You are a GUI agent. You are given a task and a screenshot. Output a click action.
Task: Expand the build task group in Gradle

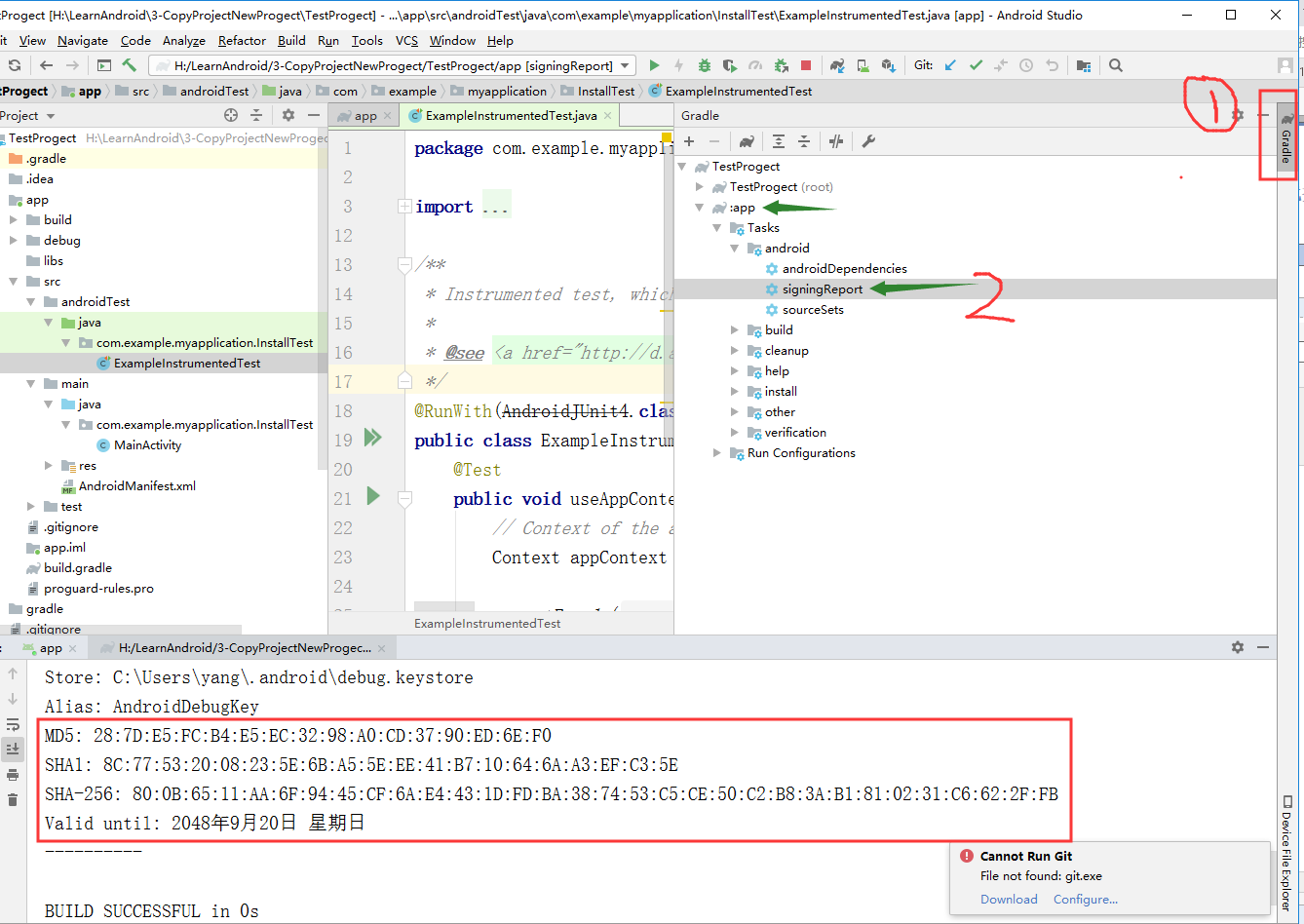pos(735,330)
